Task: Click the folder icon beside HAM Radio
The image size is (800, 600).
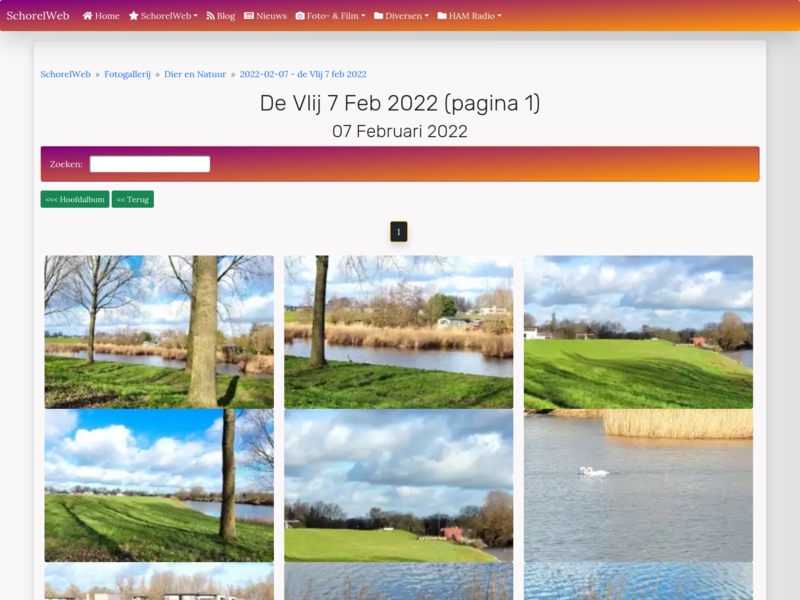Action: point(442,16)
